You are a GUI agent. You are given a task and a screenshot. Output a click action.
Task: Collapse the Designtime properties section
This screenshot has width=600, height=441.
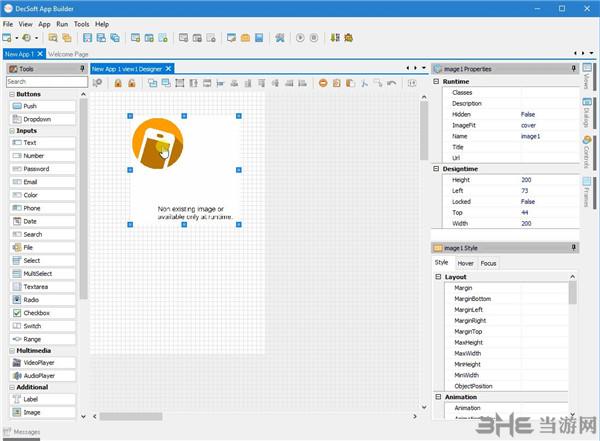coord(436,169)
